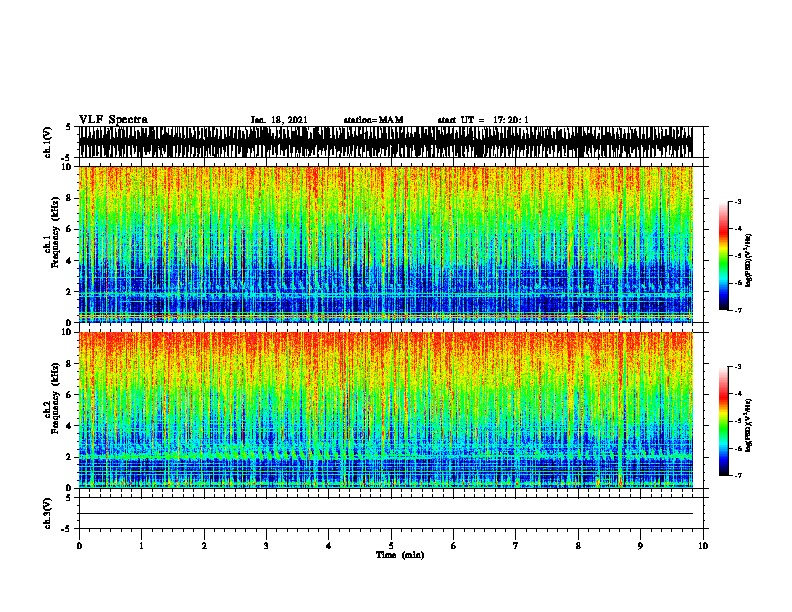Click time axis tick label "0"
This screenshot has width=792, height=612.
[79, 546]
